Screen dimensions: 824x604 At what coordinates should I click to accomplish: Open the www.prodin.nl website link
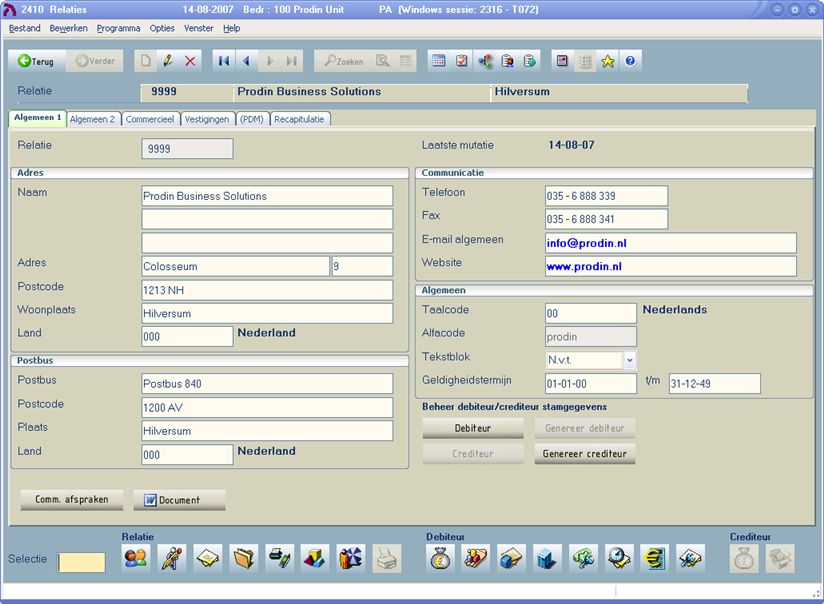coord(584,267)
